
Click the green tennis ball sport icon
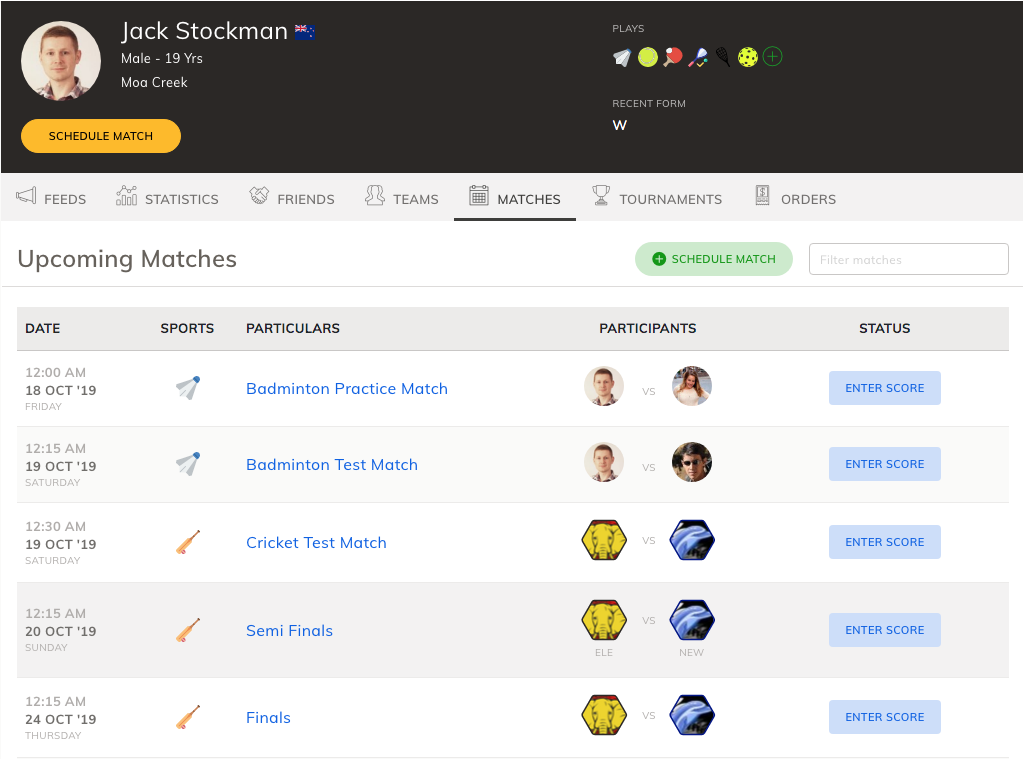(647, 57)
